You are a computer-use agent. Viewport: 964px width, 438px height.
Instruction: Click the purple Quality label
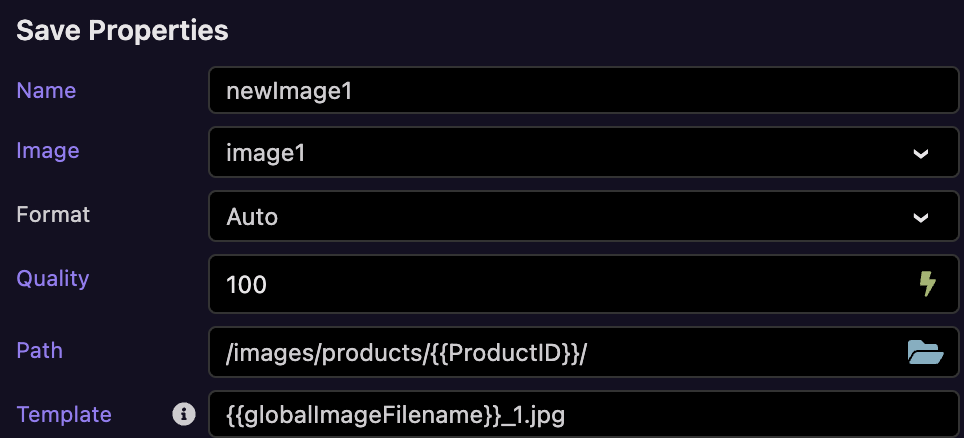pyautogui.click(x=52, y=279)
